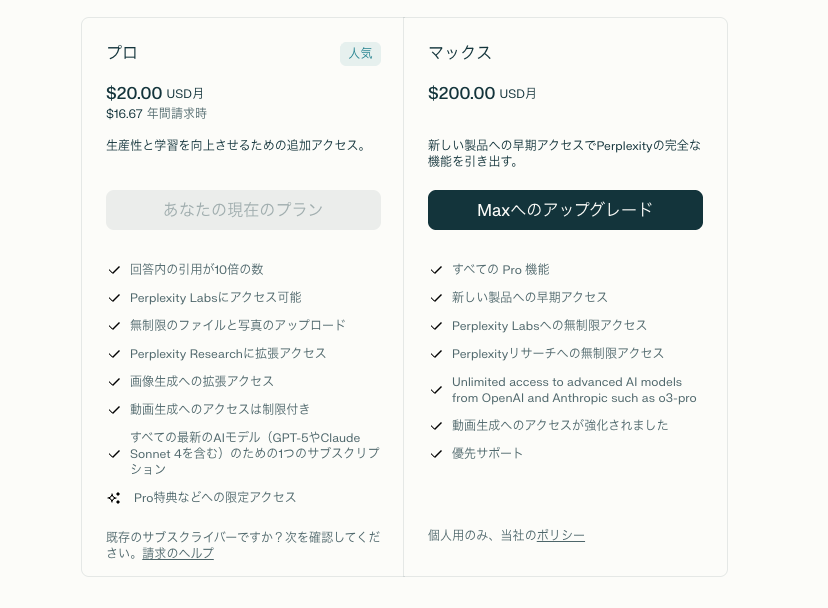The height and width of the screenshot is (608, 828).
Task: Click checkmark next to 優先サポート
Action: tap(436, 454)
